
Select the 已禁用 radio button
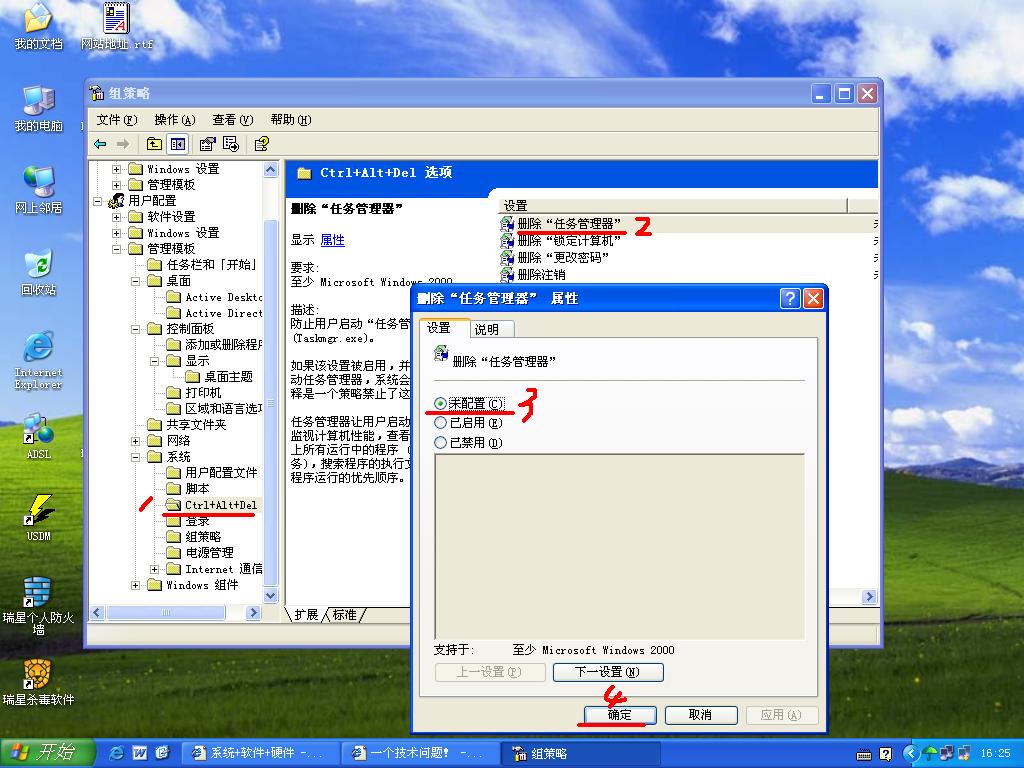point(440,443)
